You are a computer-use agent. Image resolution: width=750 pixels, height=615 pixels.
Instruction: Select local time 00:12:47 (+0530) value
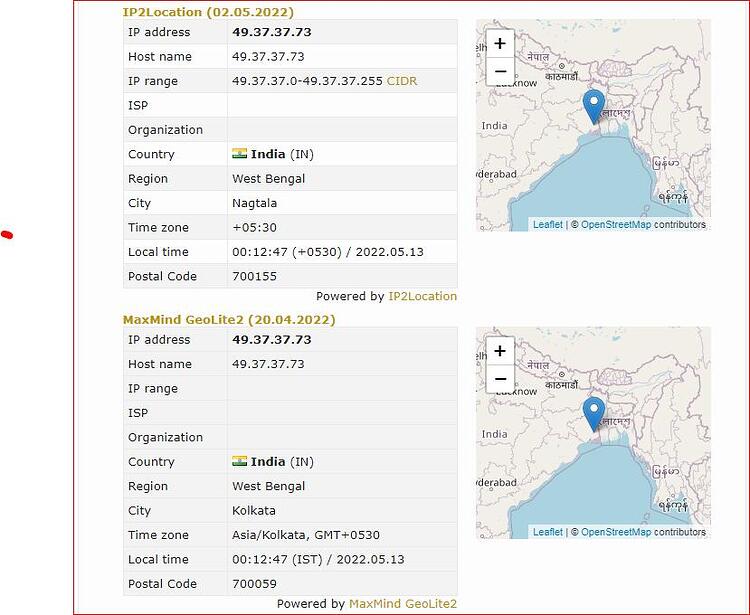coord(328,252)
